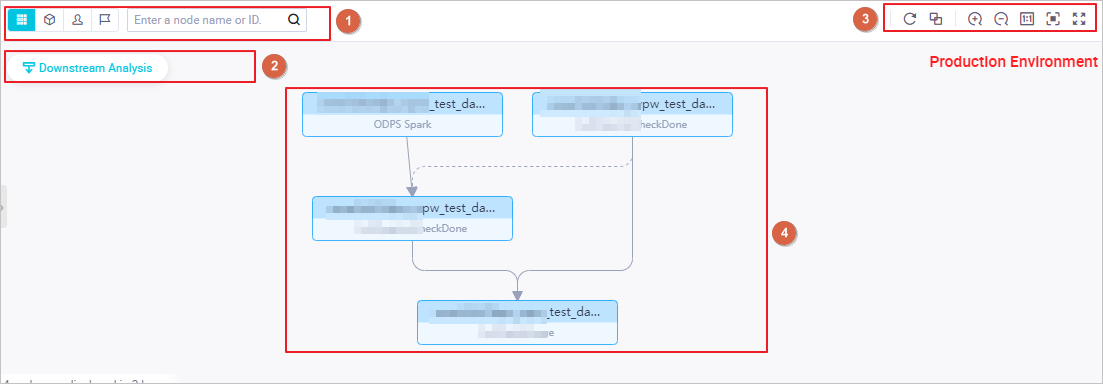1103x384 pixels.
Task: Select the middle pw_test_da CheckDone node
Action: click(412, 219)
